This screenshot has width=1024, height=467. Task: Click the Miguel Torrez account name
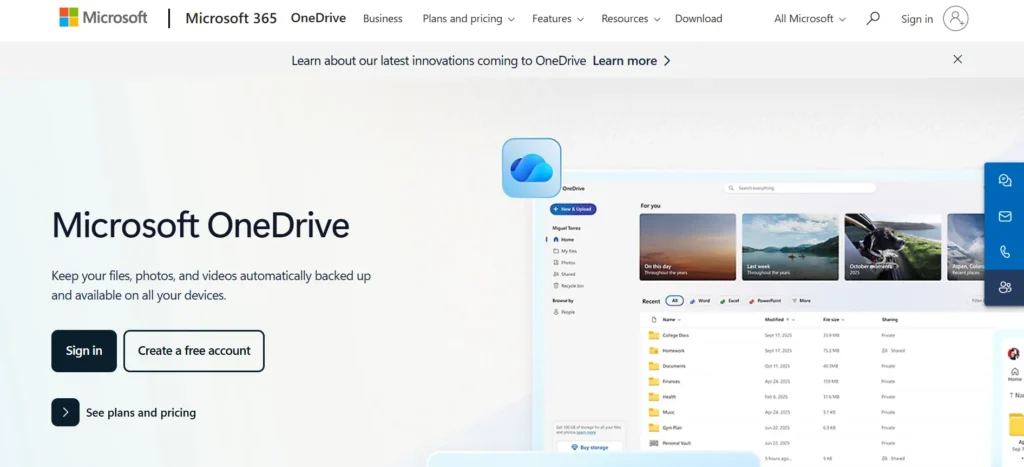(x=566, y=228)
